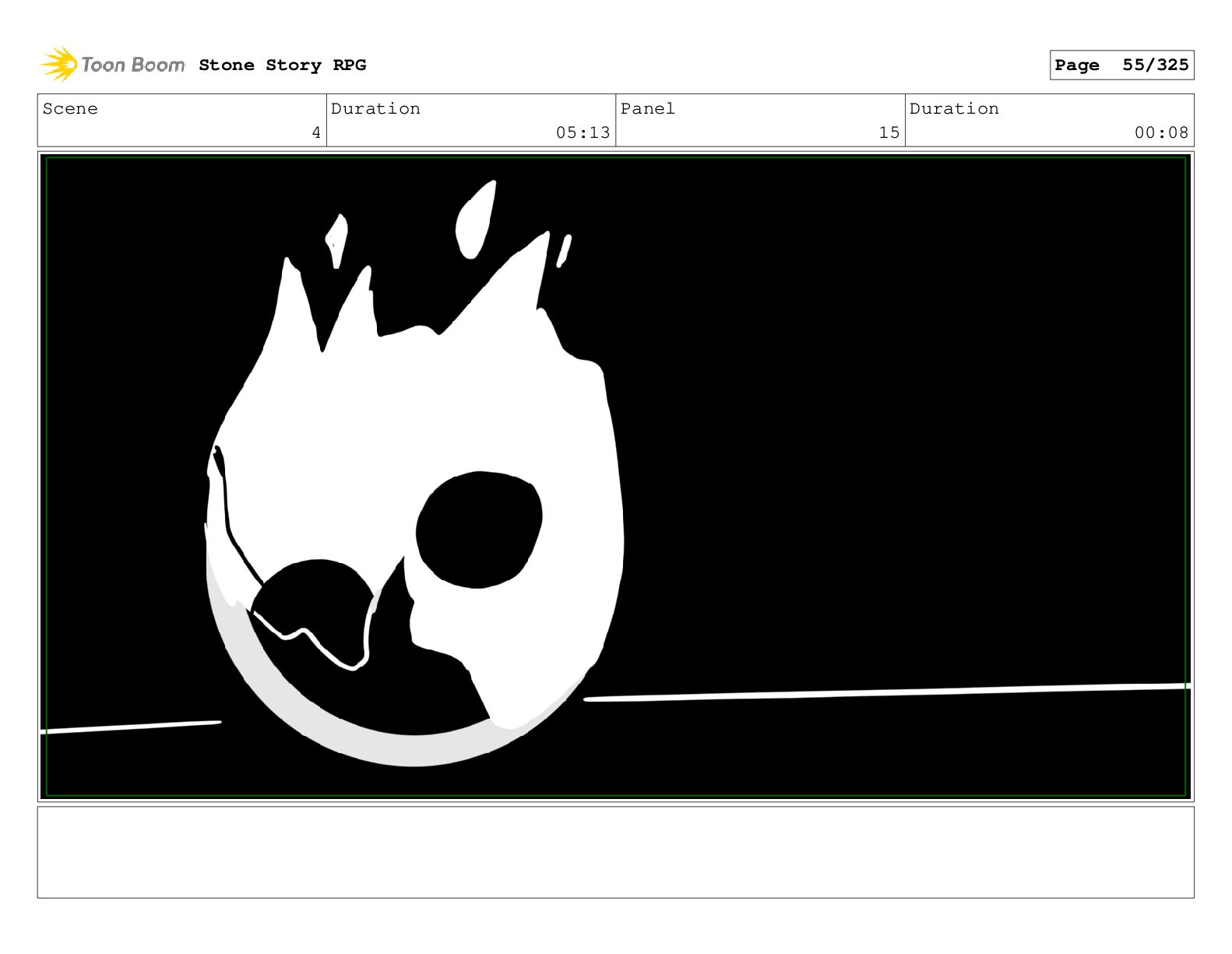The height and width of the screenshot is (954, 1232).
Task: Click panel duration value '00:08'
Action: coord(1161,132)
